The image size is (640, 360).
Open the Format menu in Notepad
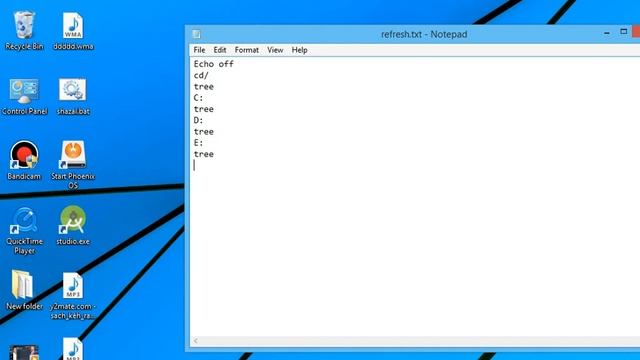(x=247, y=50)
